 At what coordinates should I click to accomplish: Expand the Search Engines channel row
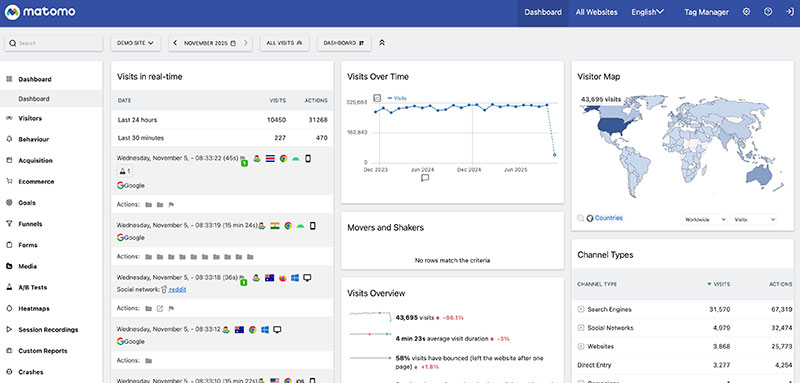tap(581, 309)
